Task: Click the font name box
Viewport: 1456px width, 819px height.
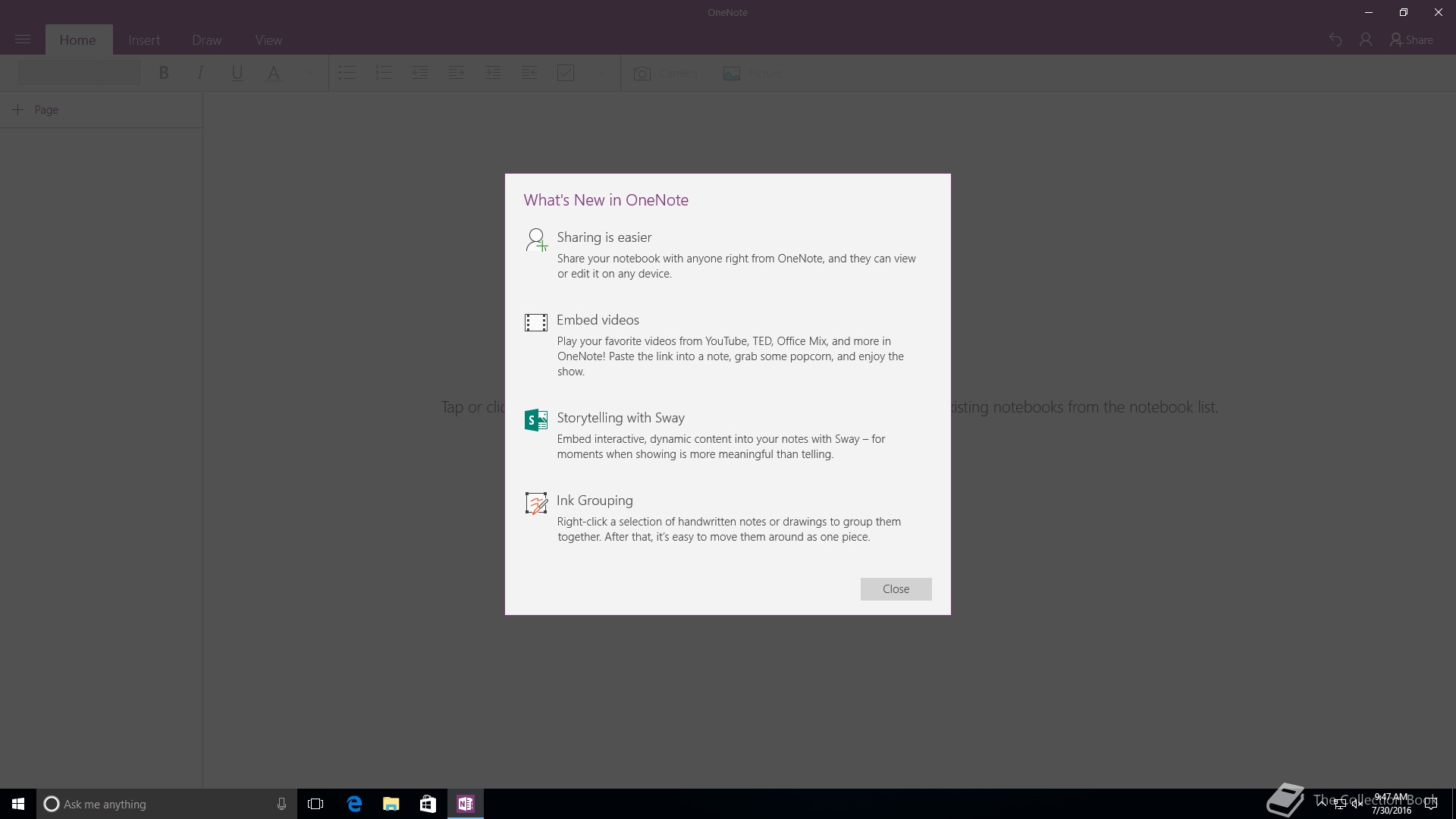Action: 58,74
